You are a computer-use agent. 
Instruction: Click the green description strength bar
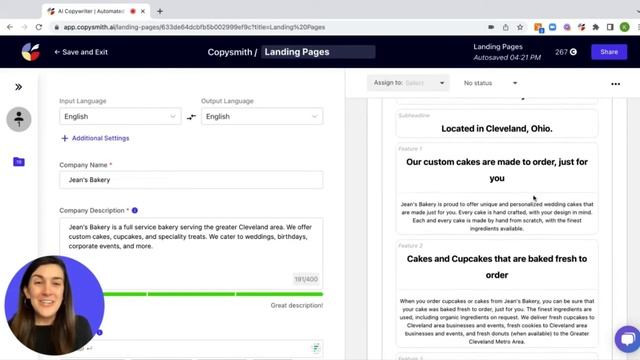(212, 294)
